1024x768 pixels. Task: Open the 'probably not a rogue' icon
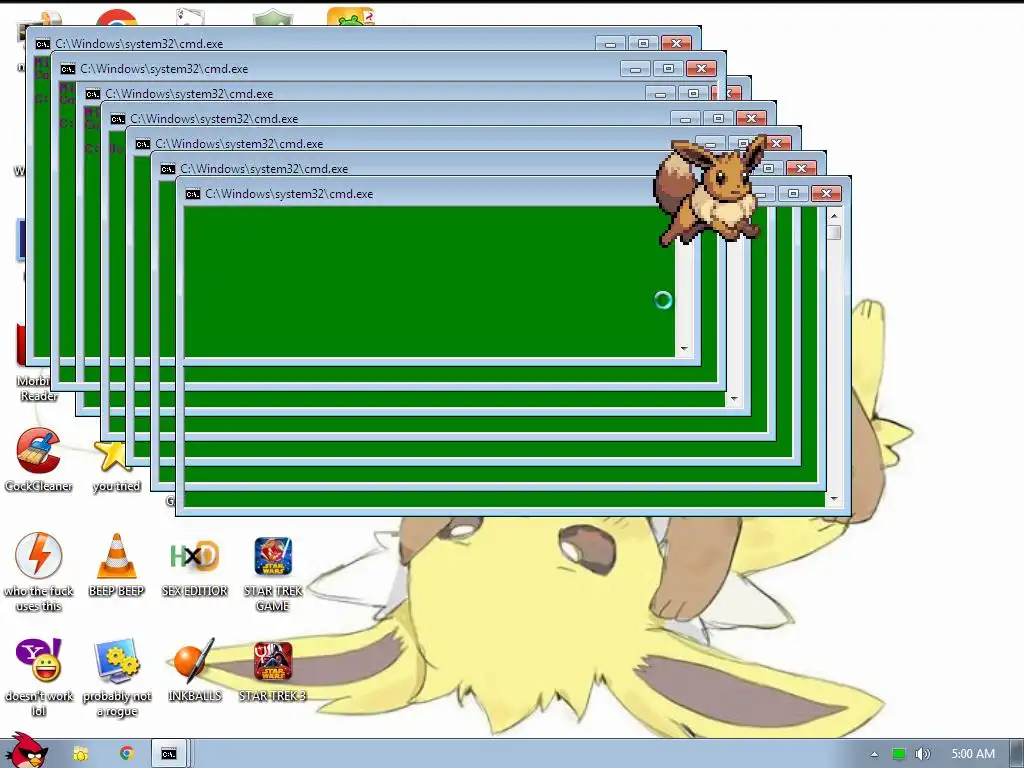tap(117, 677)
